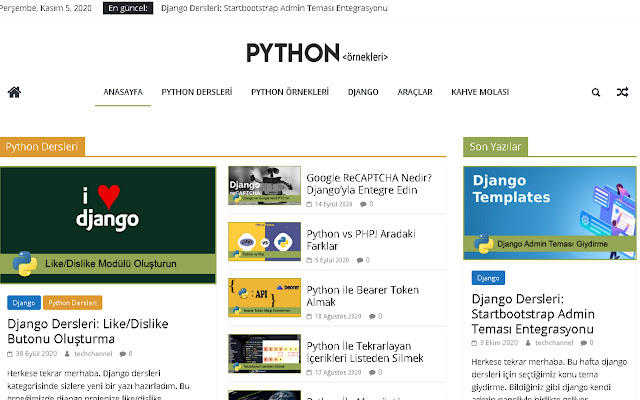Open 'Google ReCAPTCHA Nedir?' article title
This screenshot has height=400, width=640.
pyautogui.click(x=369, y=184)
